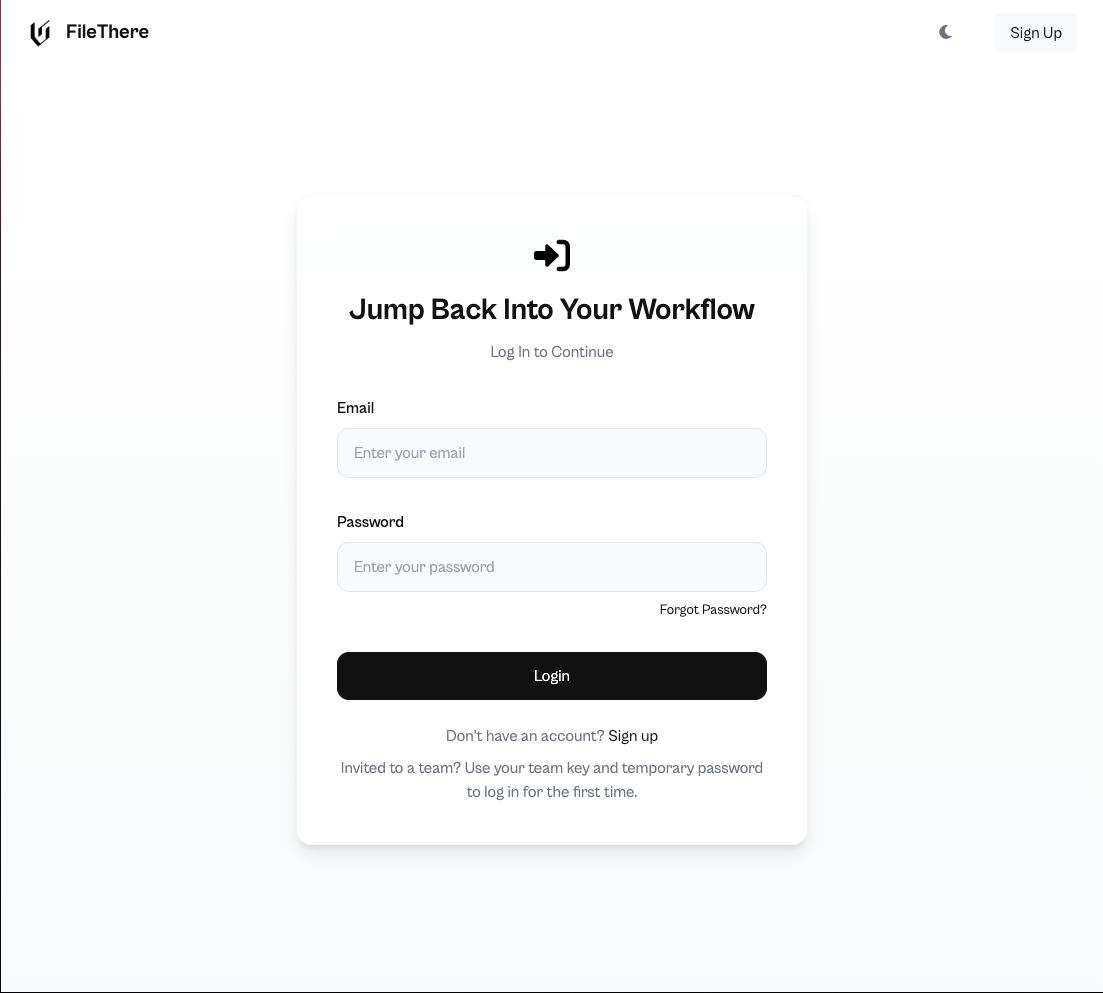Click the Don't have an account? text

pyautogui.click(x=525, y=736)
